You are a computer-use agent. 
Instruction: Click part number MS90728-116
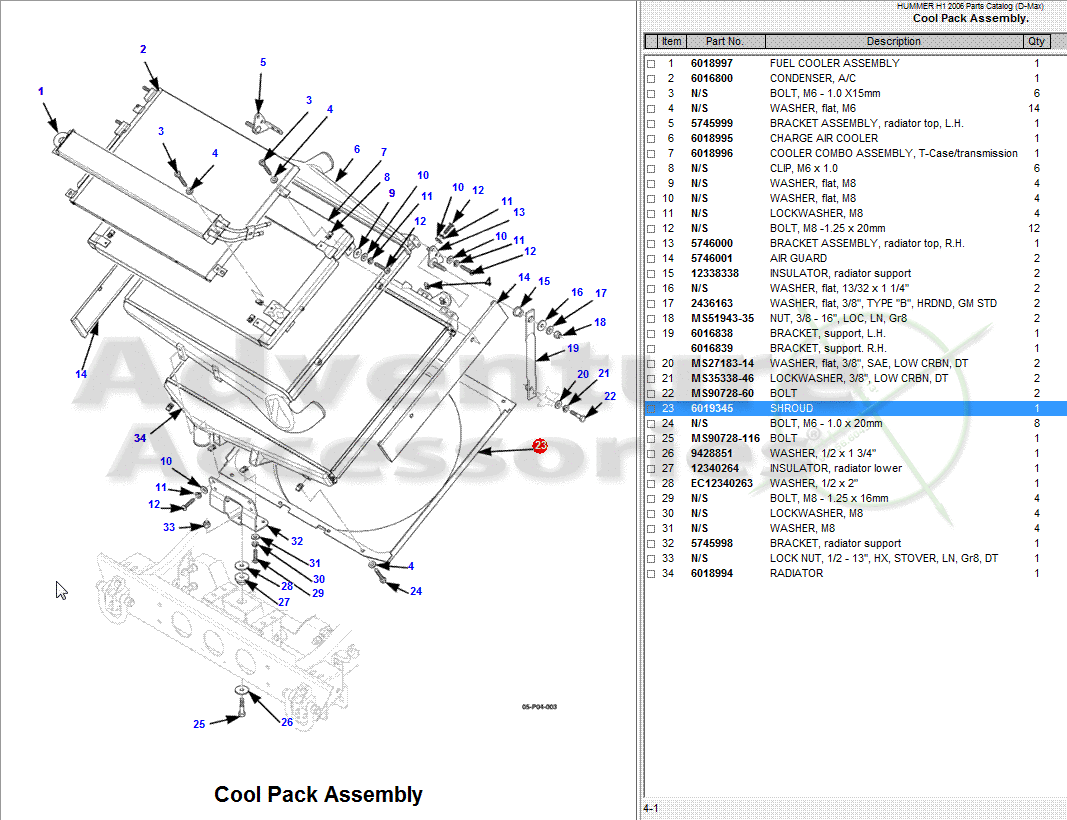[x=725, y=438]
